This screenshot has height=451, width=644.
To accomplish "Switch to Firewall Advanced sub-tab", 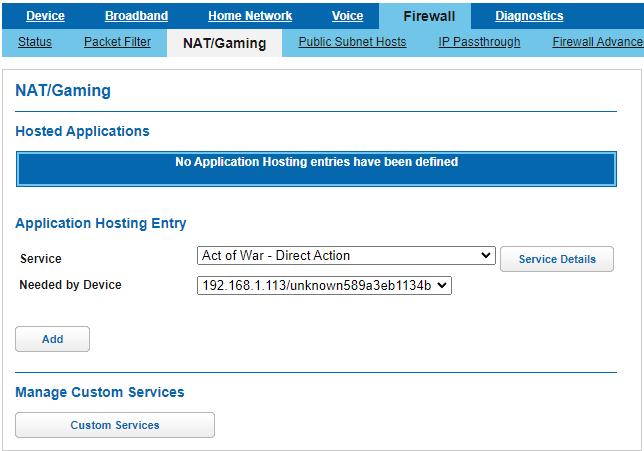I will pos(597,42).
